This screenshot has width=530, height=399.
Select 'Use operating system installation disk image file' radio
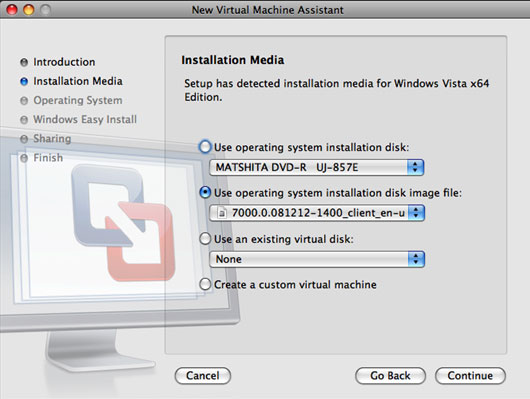click(x=205, y=193)
